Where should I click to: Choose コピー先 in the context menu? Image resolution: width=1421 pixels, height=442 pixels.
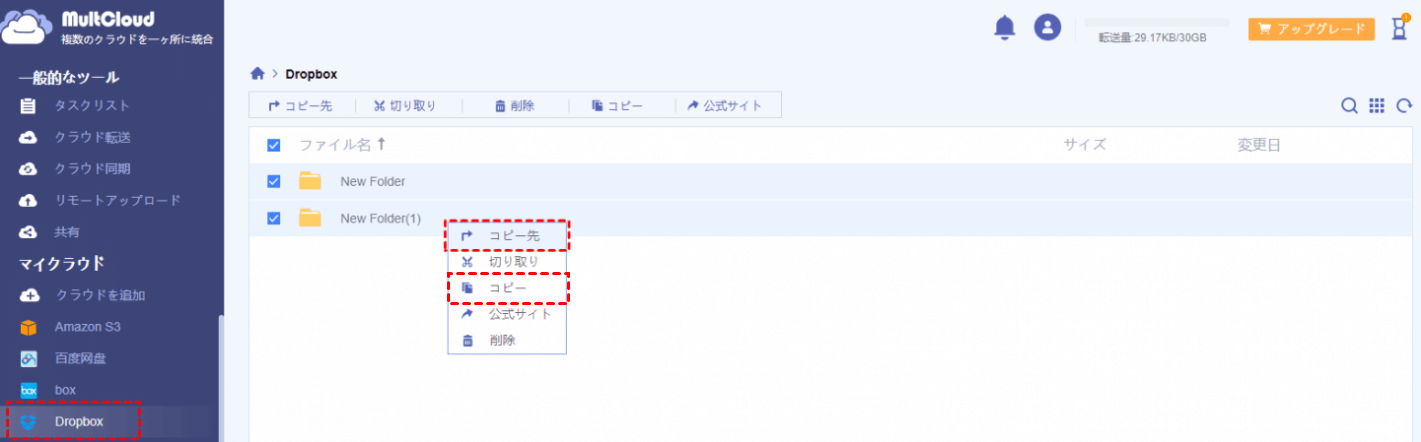coord(508,236)
